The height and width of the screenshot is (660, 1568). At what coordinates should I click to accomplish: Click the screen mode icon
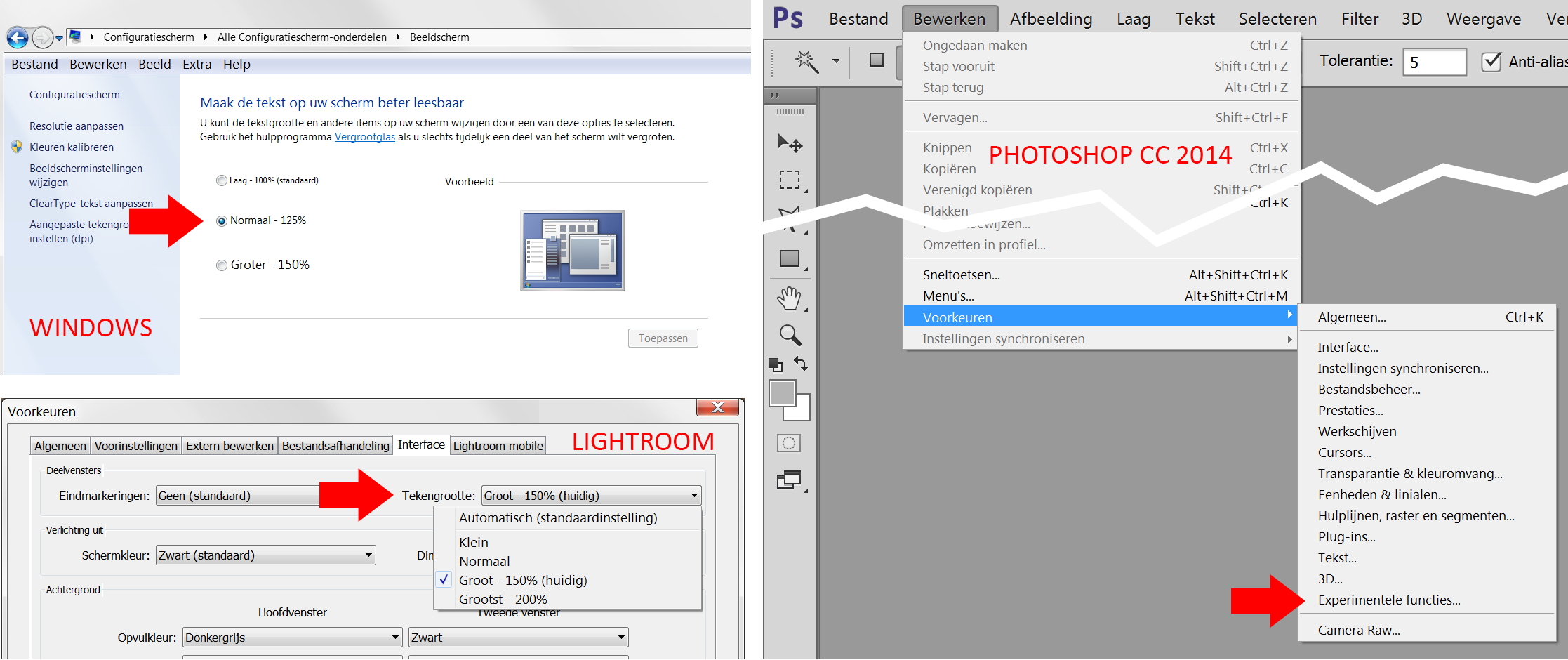pos(789,480)
